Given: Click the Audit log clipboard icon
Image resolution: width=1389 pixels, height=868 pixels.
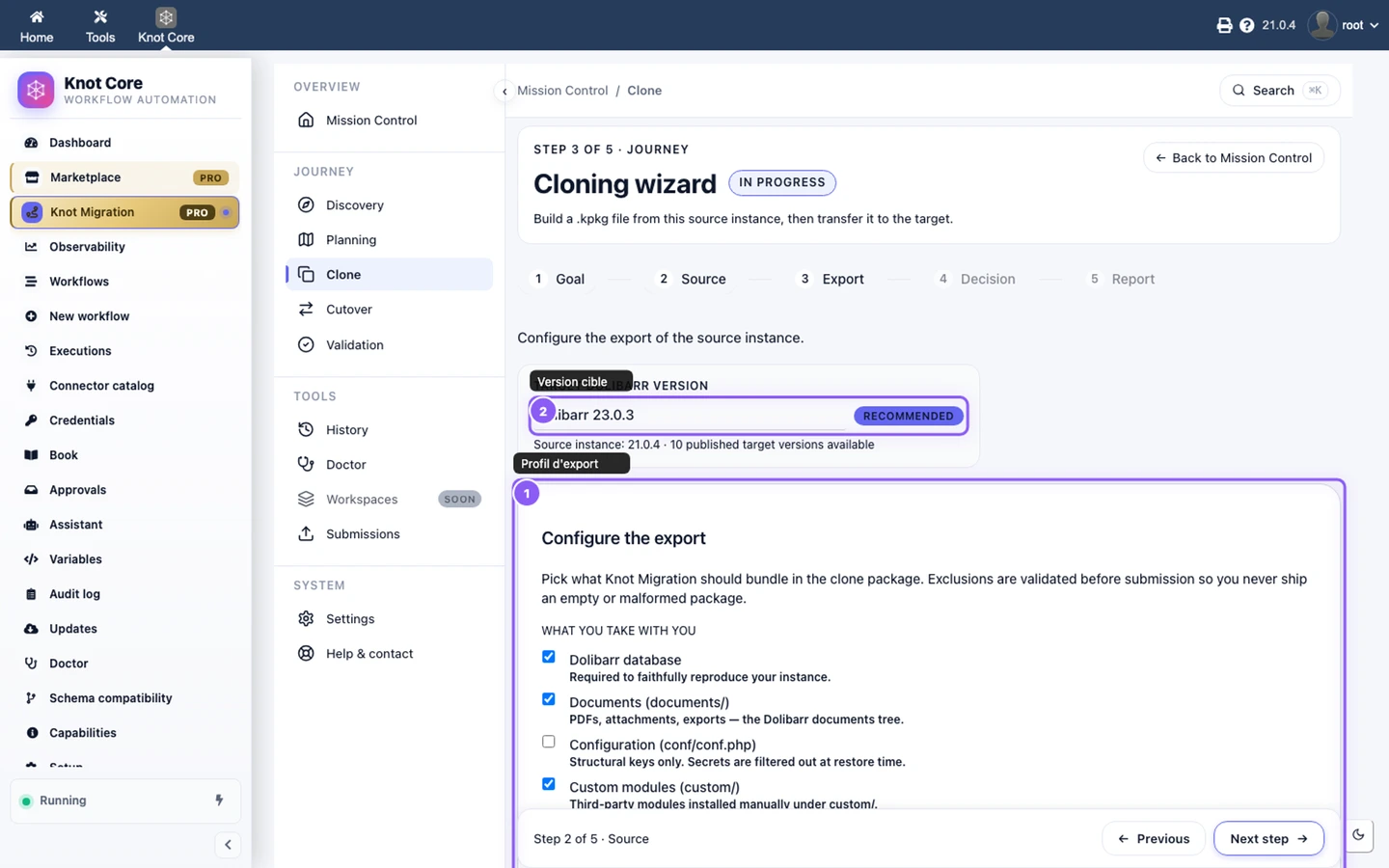Looking at the screenshot, I should coord(31,594).
